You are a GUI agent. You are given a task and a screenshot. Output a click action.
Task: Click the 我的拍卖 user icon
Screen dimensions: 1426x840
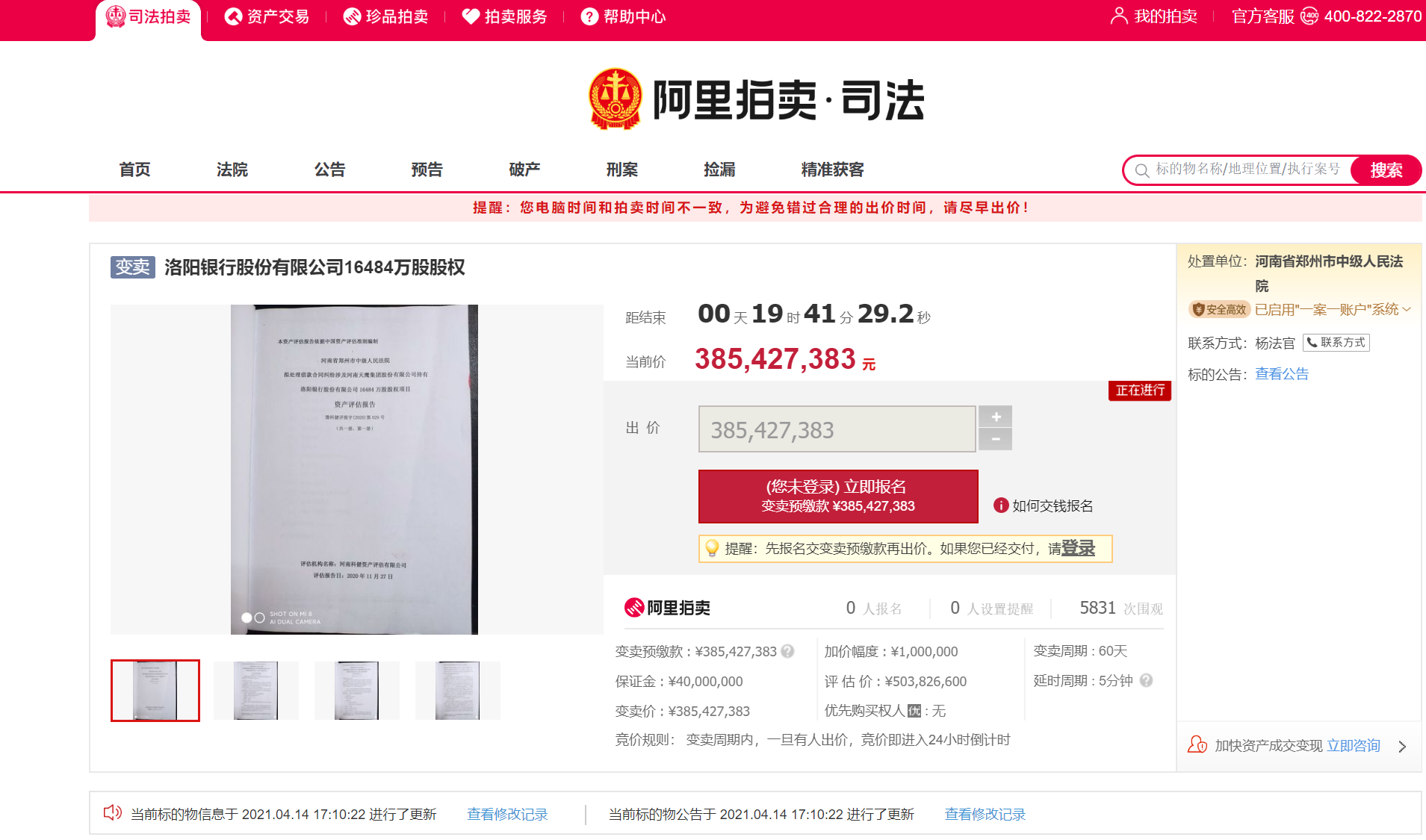pyautogui.click(x=1119, y=16)
